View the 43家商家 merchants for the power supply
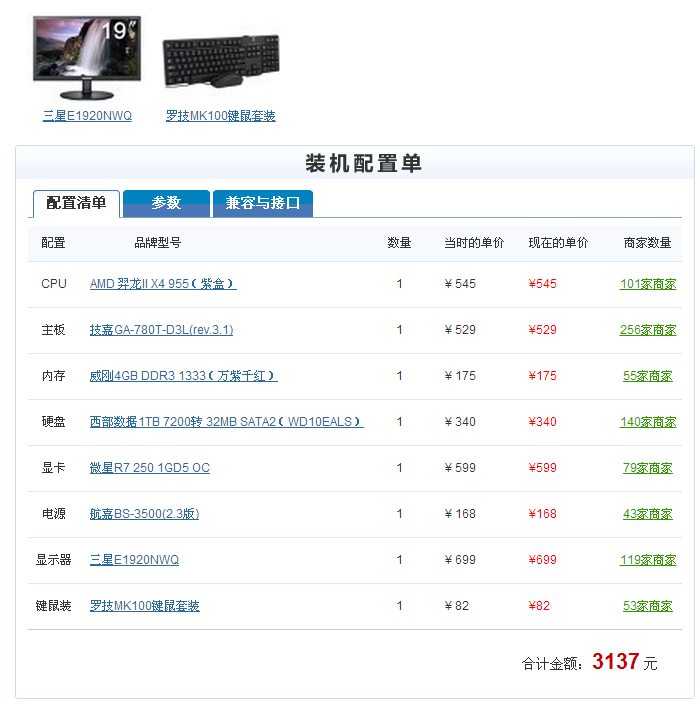Screen dimensions: 698x704 click(x=648, y=514)
